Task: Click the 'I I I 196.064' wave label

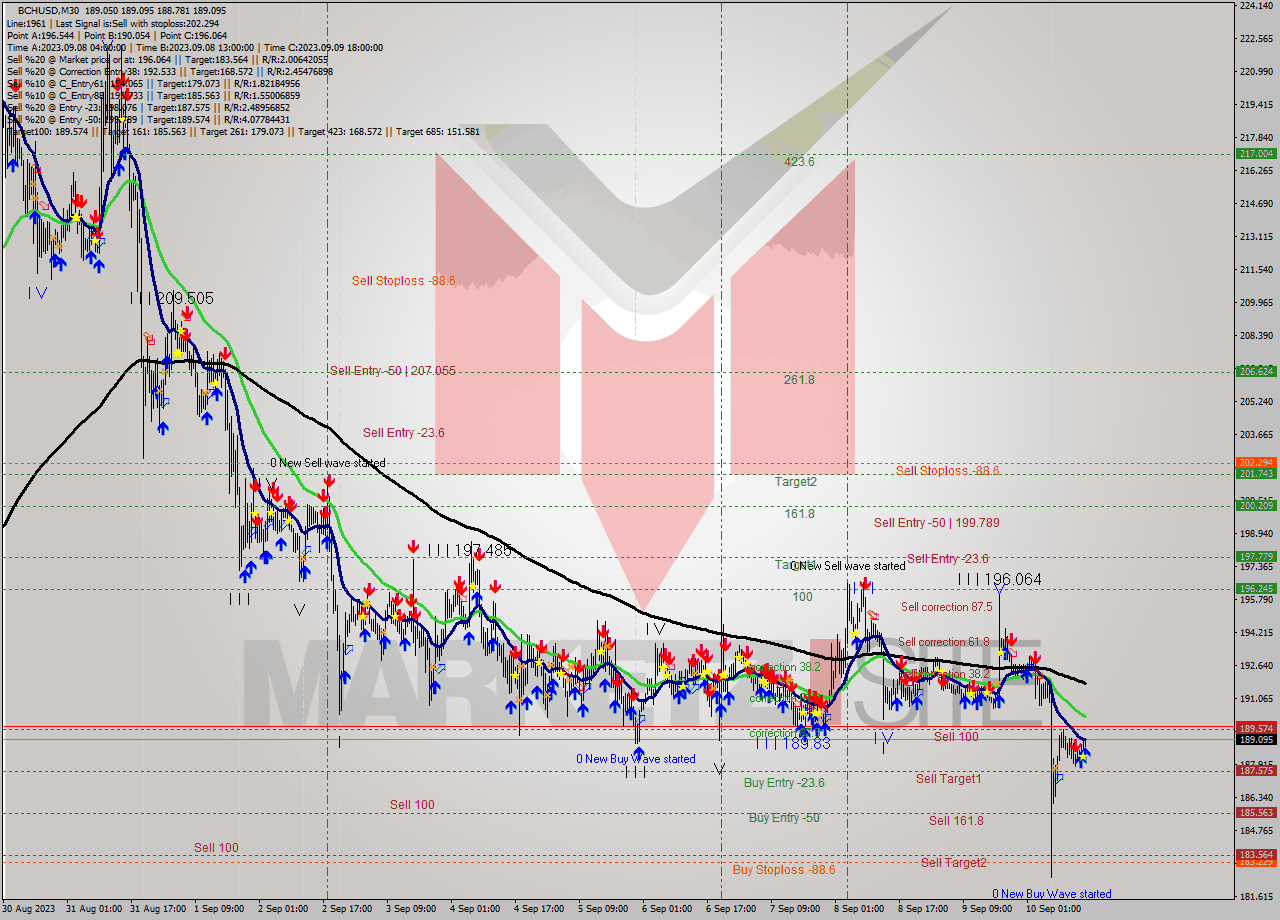Action: tap(999, 579)
